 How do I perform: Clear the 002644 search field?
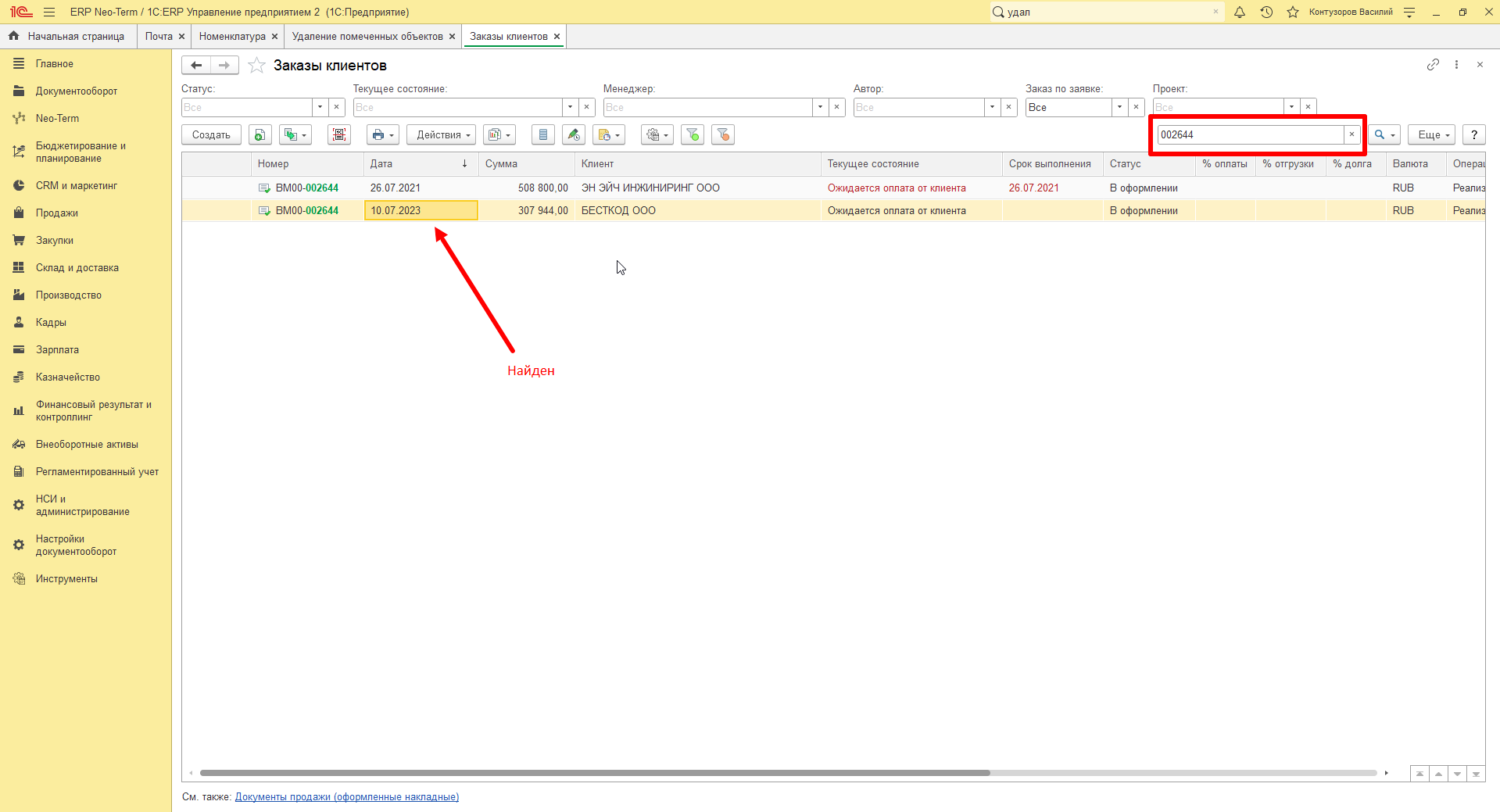1351,134
